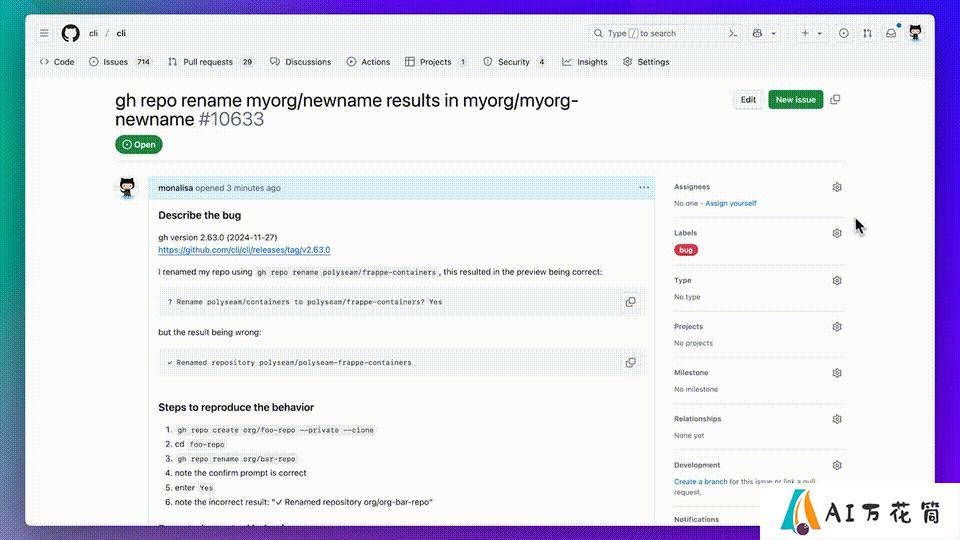This screenshot has height=540, width=960.
Task: Switch to the Discussions tab
Action: pos(301,62)
